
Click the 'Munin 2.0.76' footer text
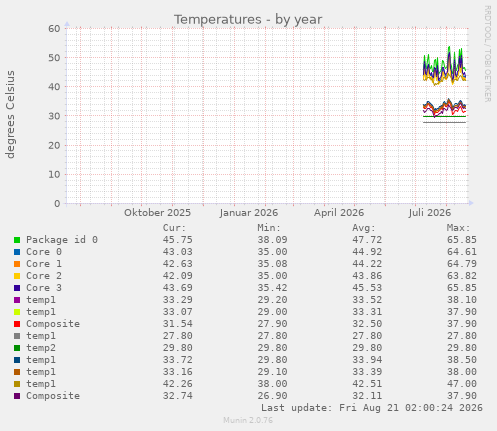[x=248, y=420]
